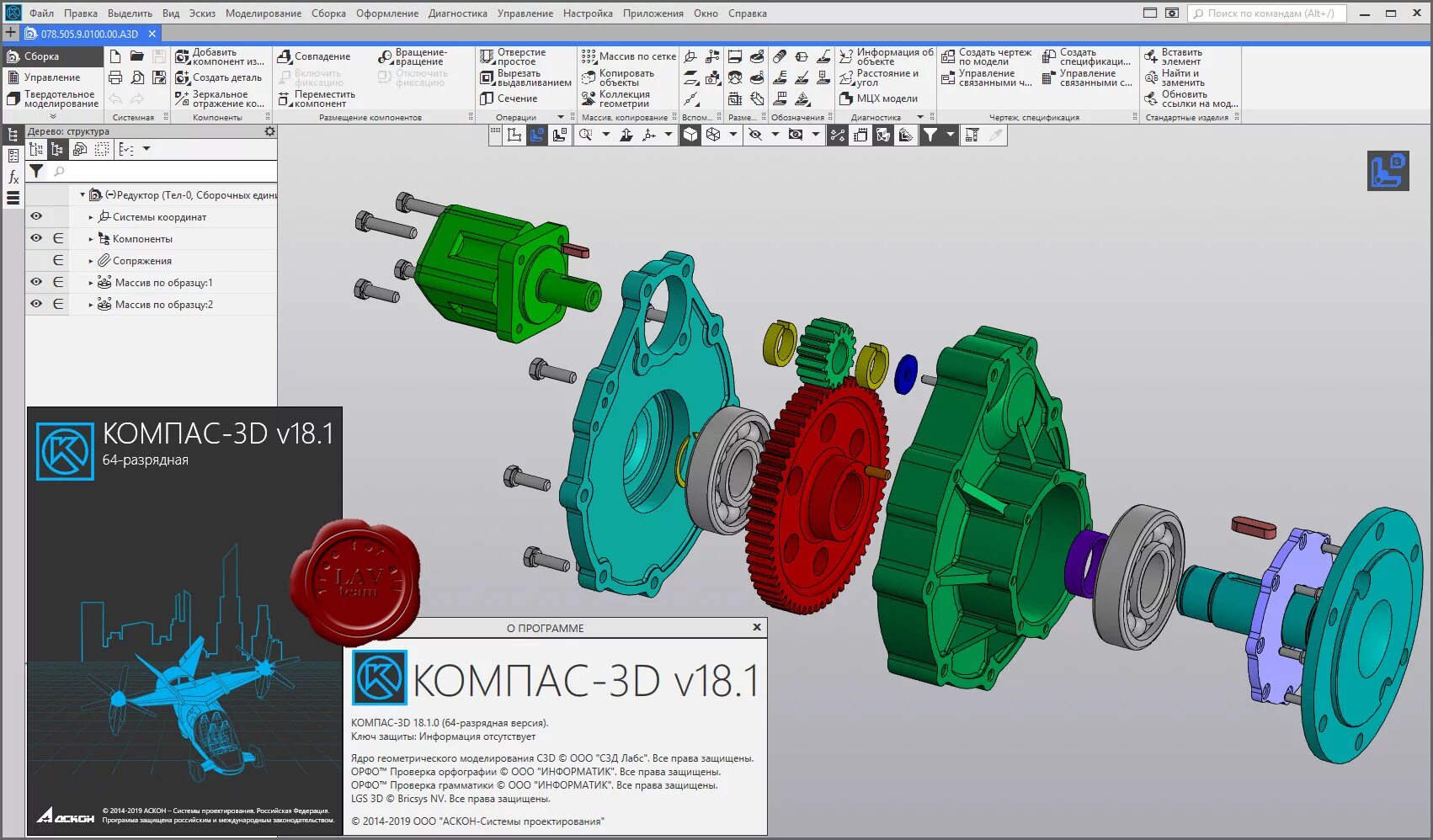Screen dimensions: 1433x840
Task: Click the Сечение command
Action: [509, 98]
